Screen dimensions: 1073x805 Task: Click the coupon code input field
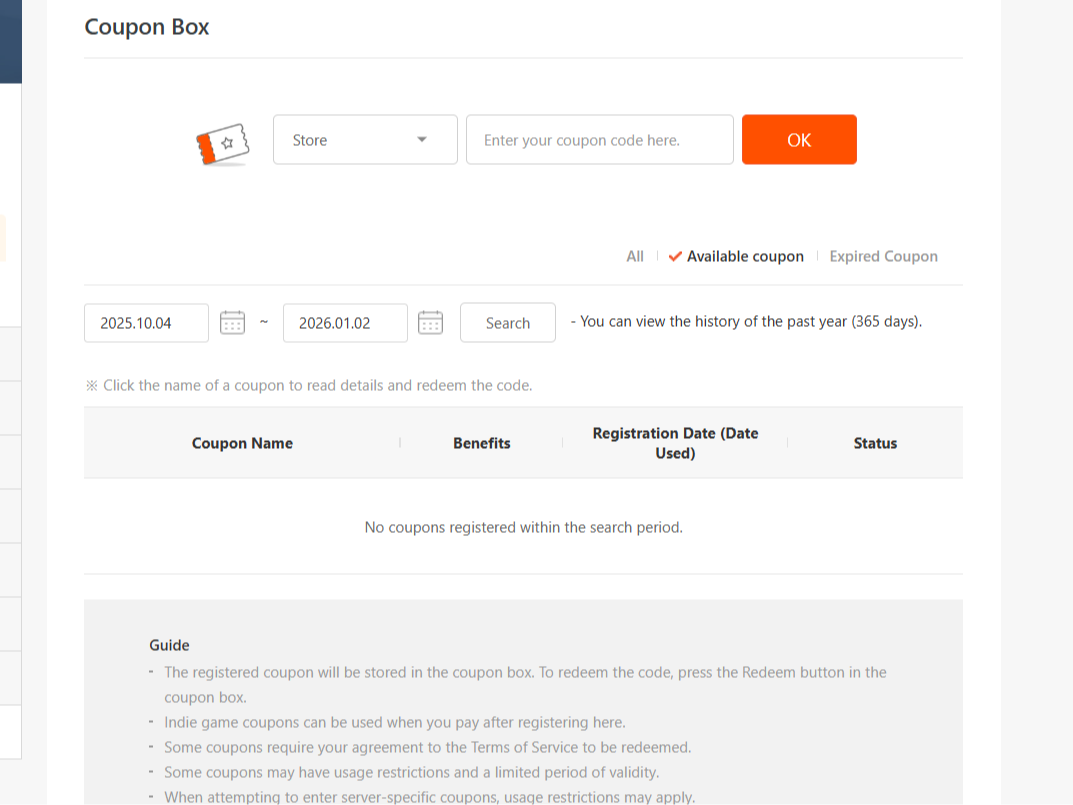pyautogui.click(x=599, y=140)
